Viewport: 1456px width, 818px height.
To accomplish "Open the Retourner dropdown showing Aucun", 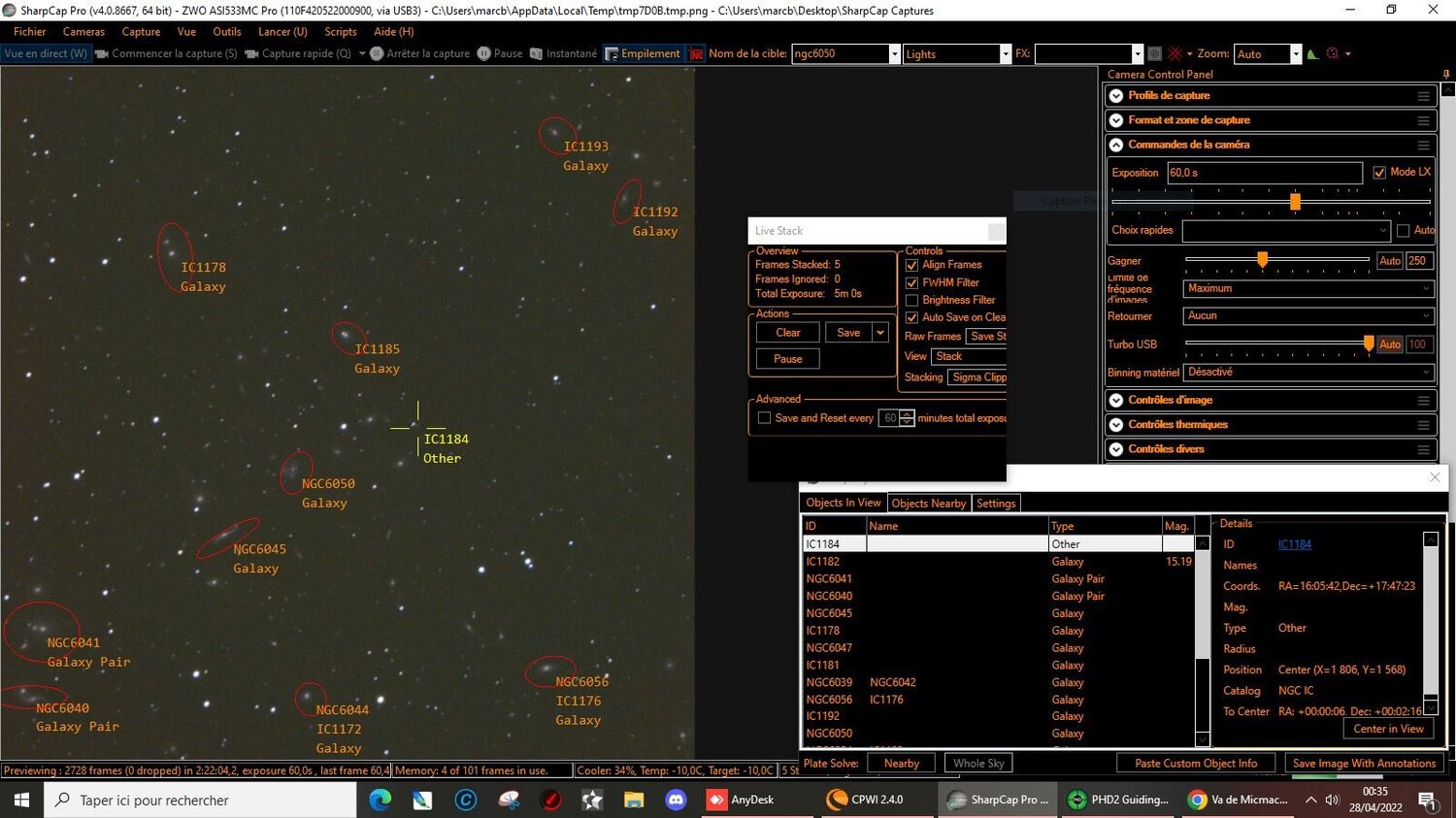I will coord(1306,315).
